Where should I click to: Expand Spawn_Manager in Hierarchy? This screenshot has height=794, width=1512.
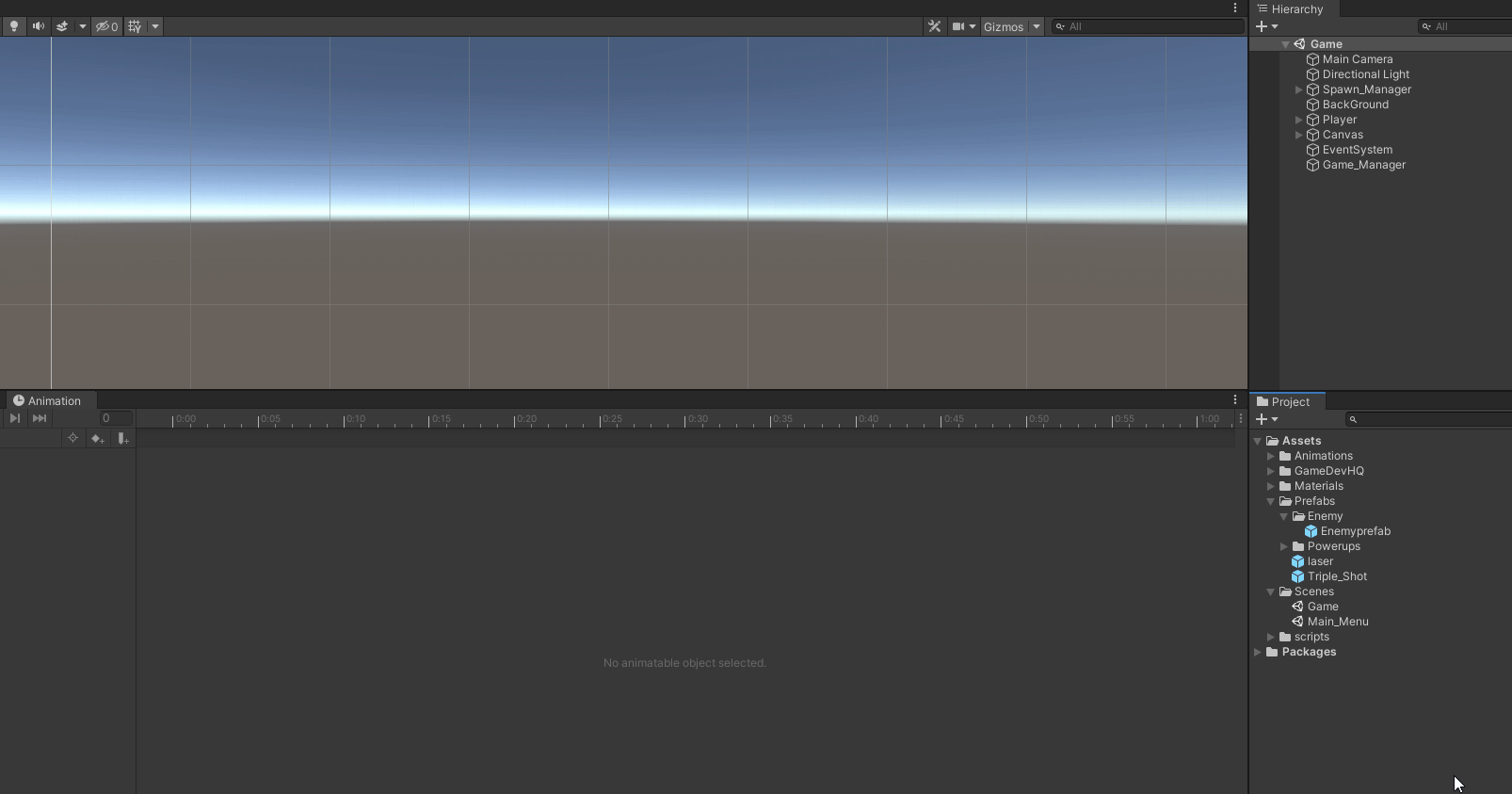(x=1299, y=89)
